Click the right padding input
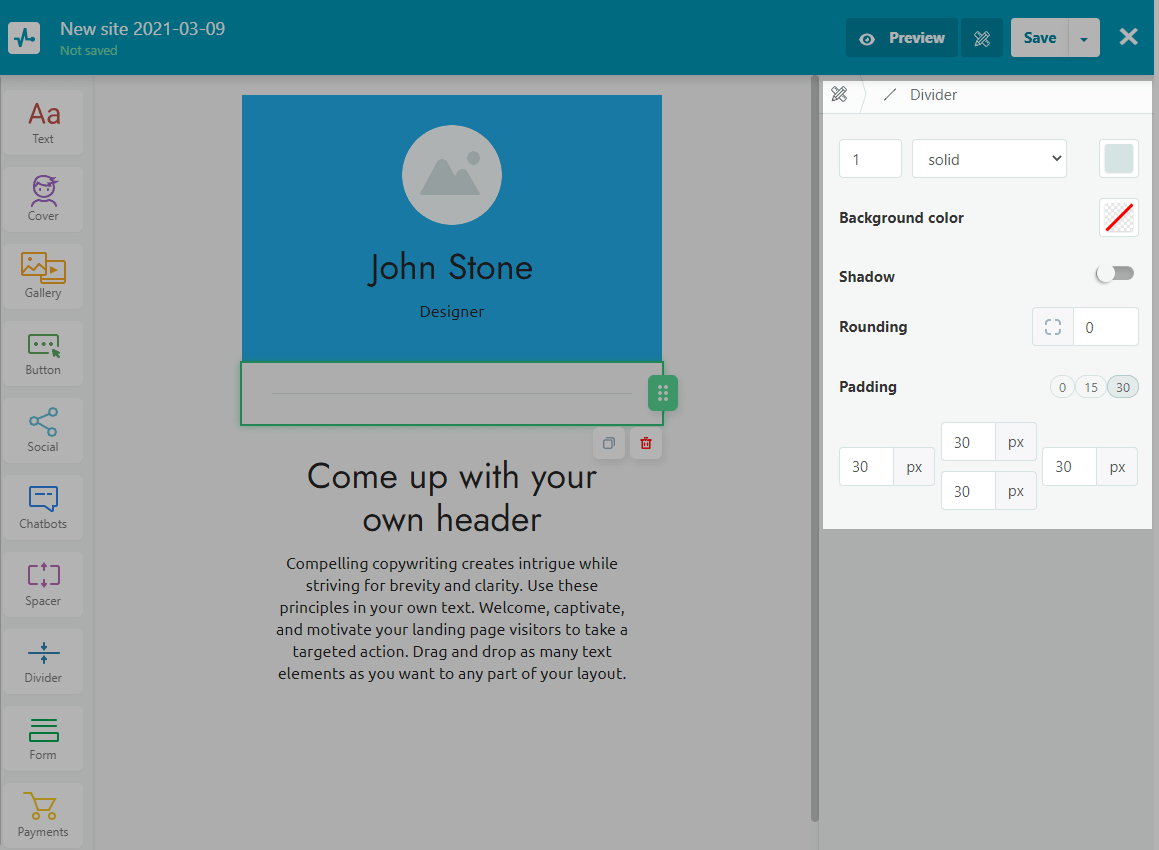 1070,467
